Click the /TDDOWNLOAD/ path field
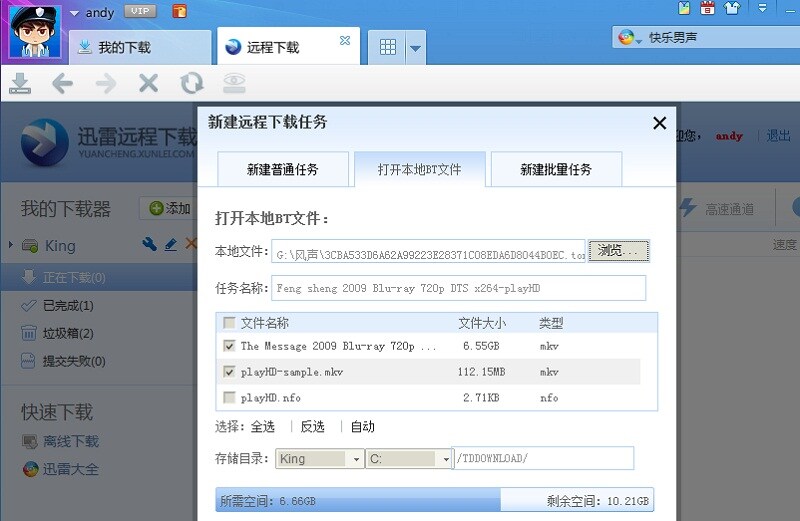 point(543,458)
